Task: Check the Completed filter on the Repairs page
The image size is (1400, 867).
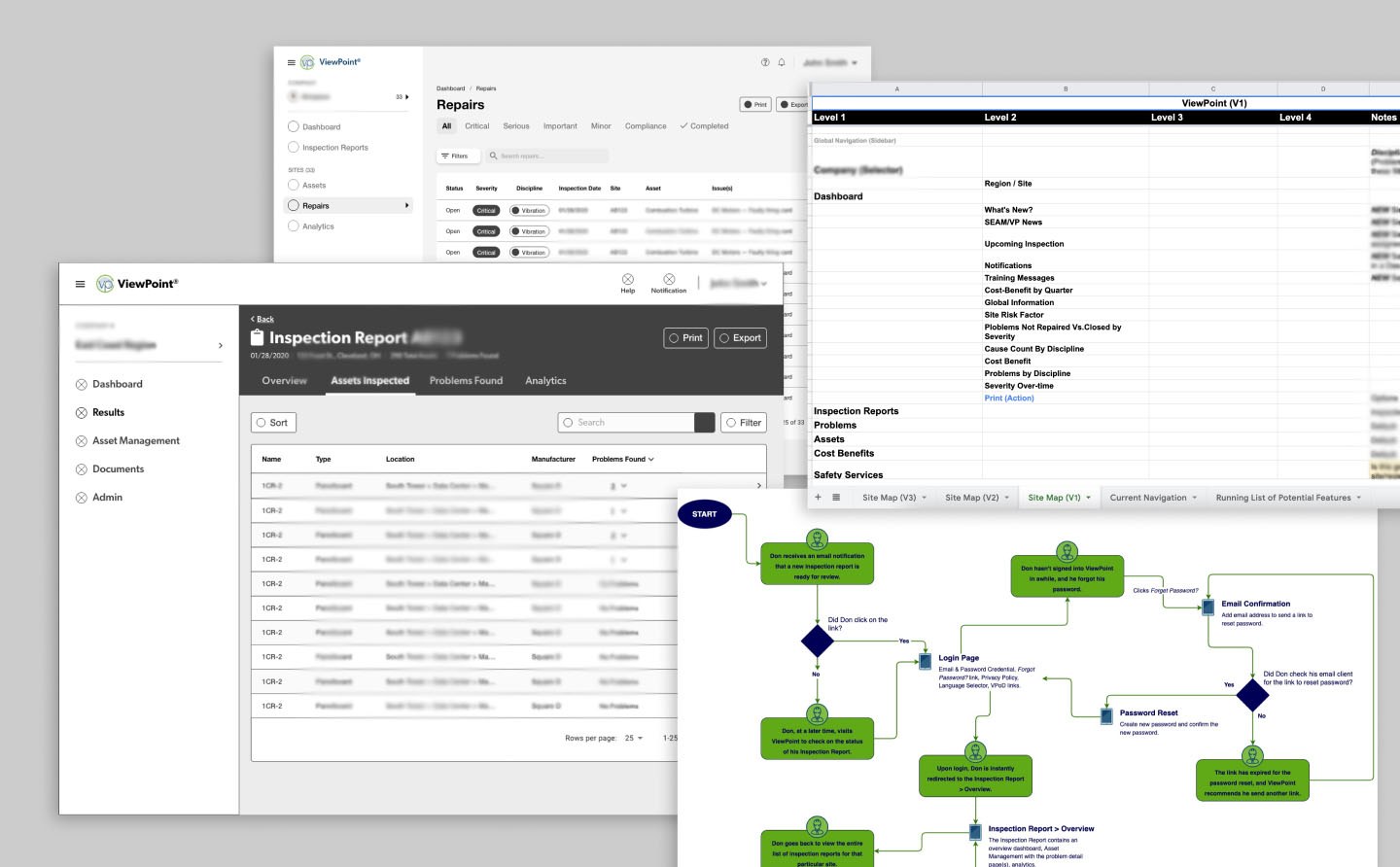Action: (x=704, y=126)
